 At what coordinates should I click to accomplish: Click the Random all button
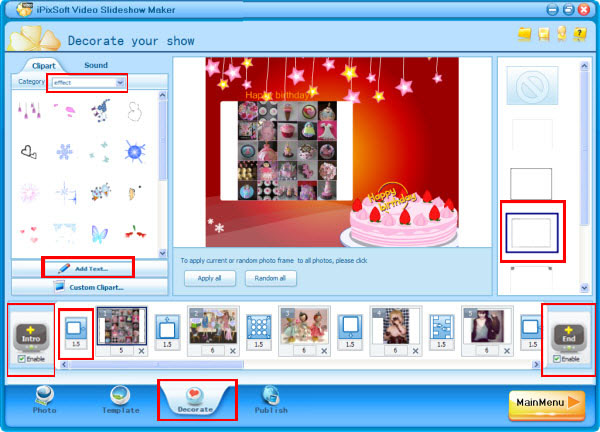pos(271,278)
